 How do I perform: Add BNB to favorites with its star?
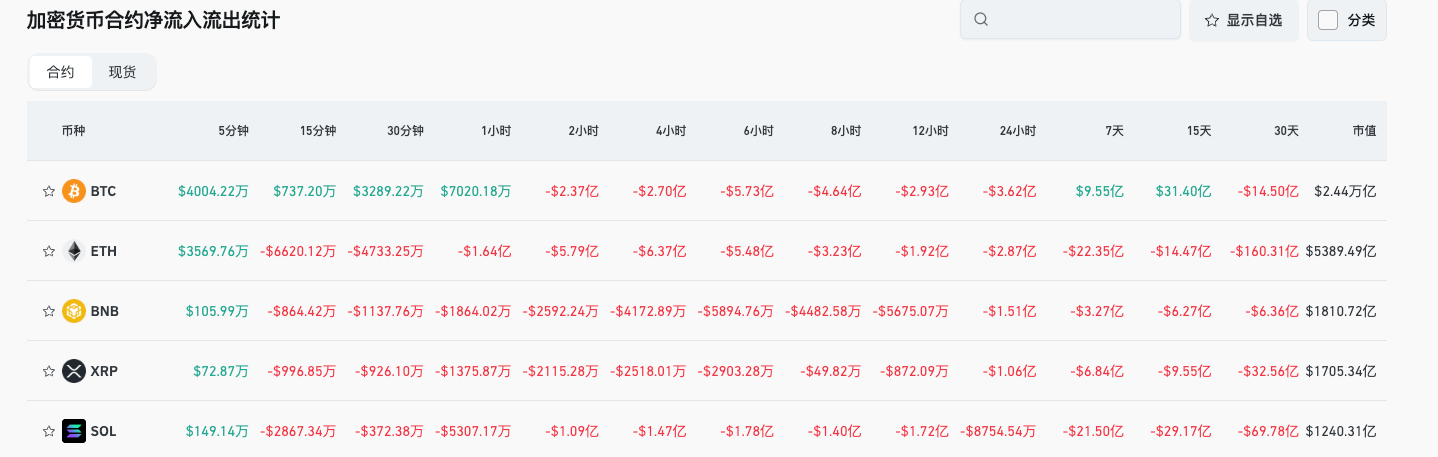48,311
